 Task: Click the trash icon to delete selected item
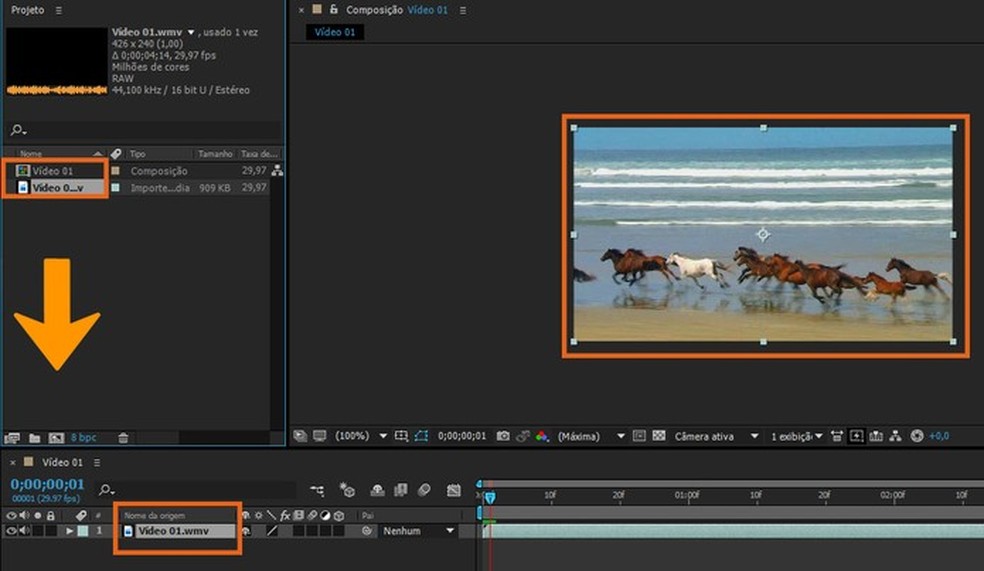123,438
